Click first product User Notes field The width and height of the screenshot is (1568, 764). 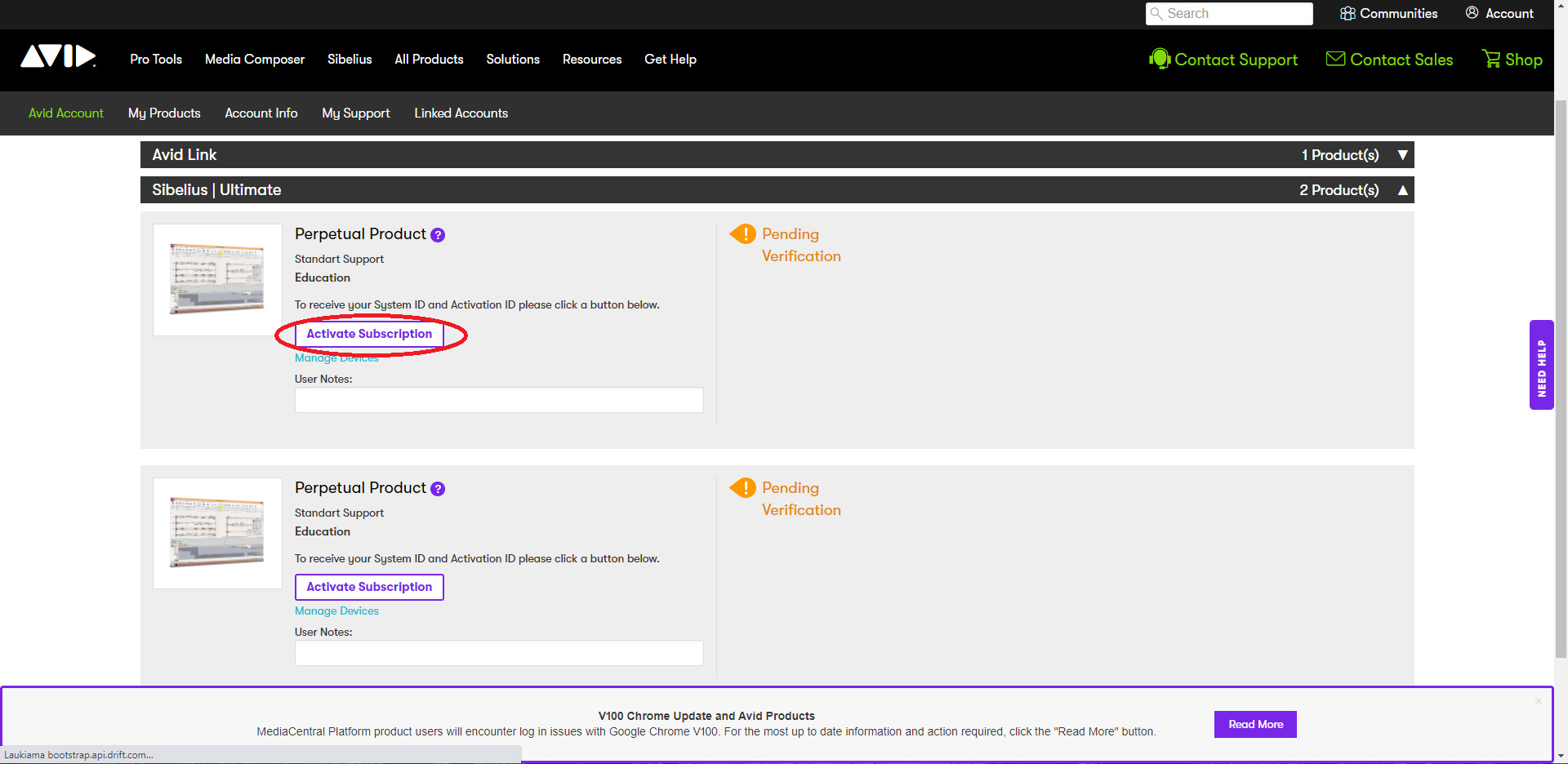pos(499,400)
